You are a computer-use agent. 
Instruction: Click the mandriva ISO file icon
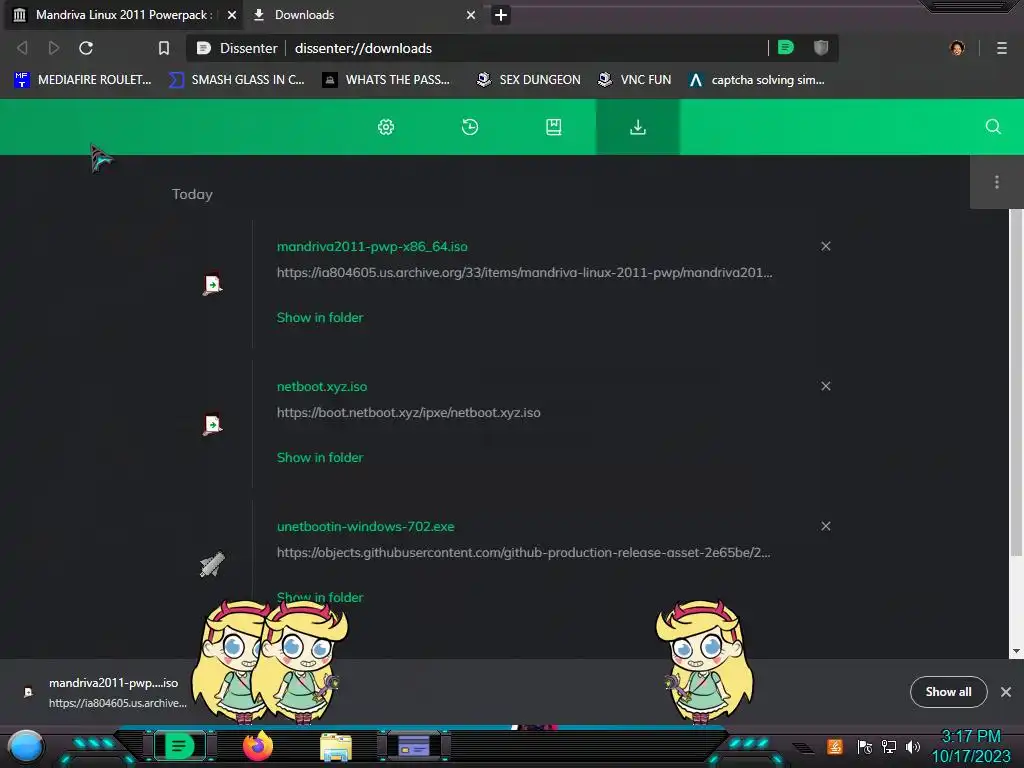click(212, 284)
